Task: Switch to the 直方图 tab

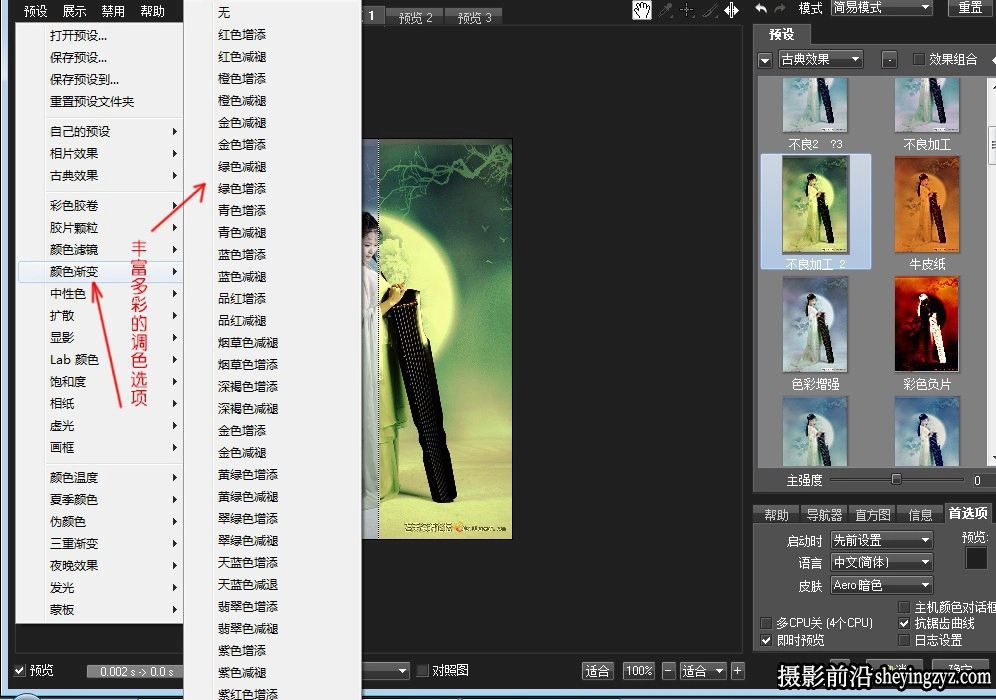Action: pos(873,515)
